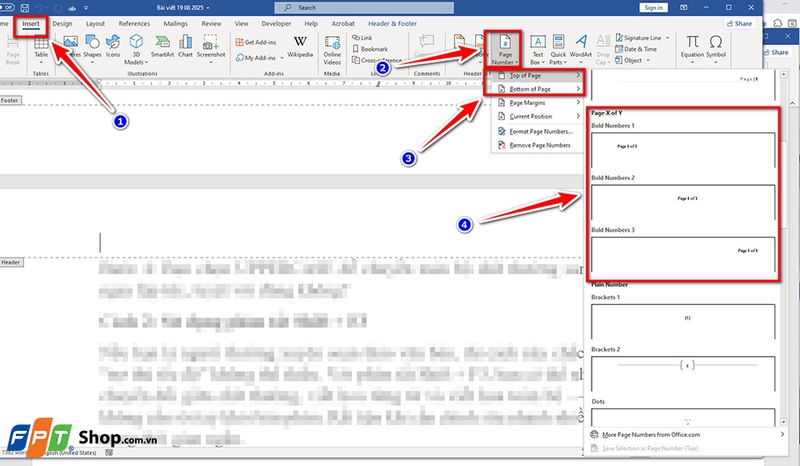Insert a Chart

tap(185, 48)
